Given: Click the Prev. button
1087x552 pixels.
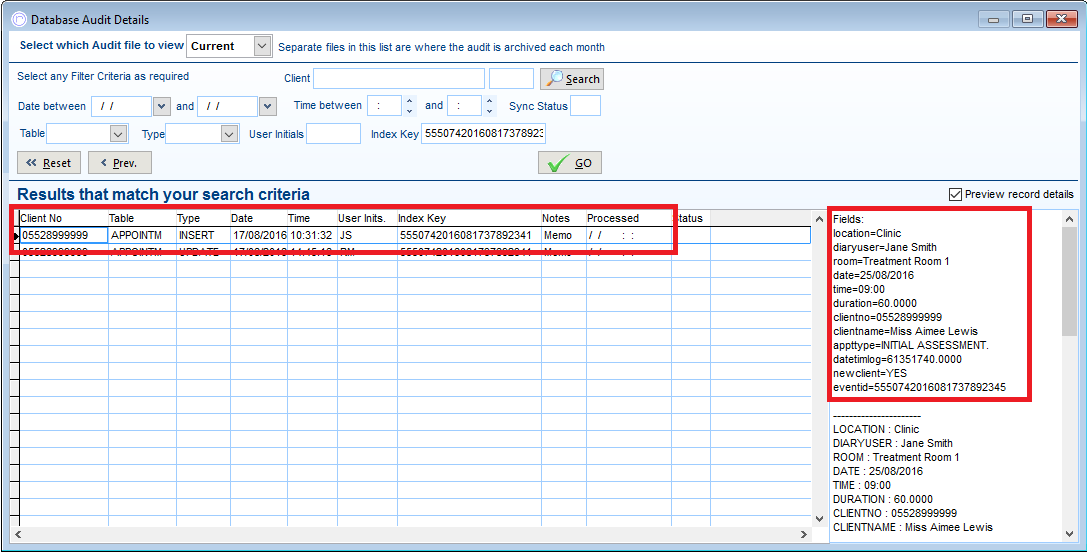Looking at the screenshot, I should coord(119,163).
